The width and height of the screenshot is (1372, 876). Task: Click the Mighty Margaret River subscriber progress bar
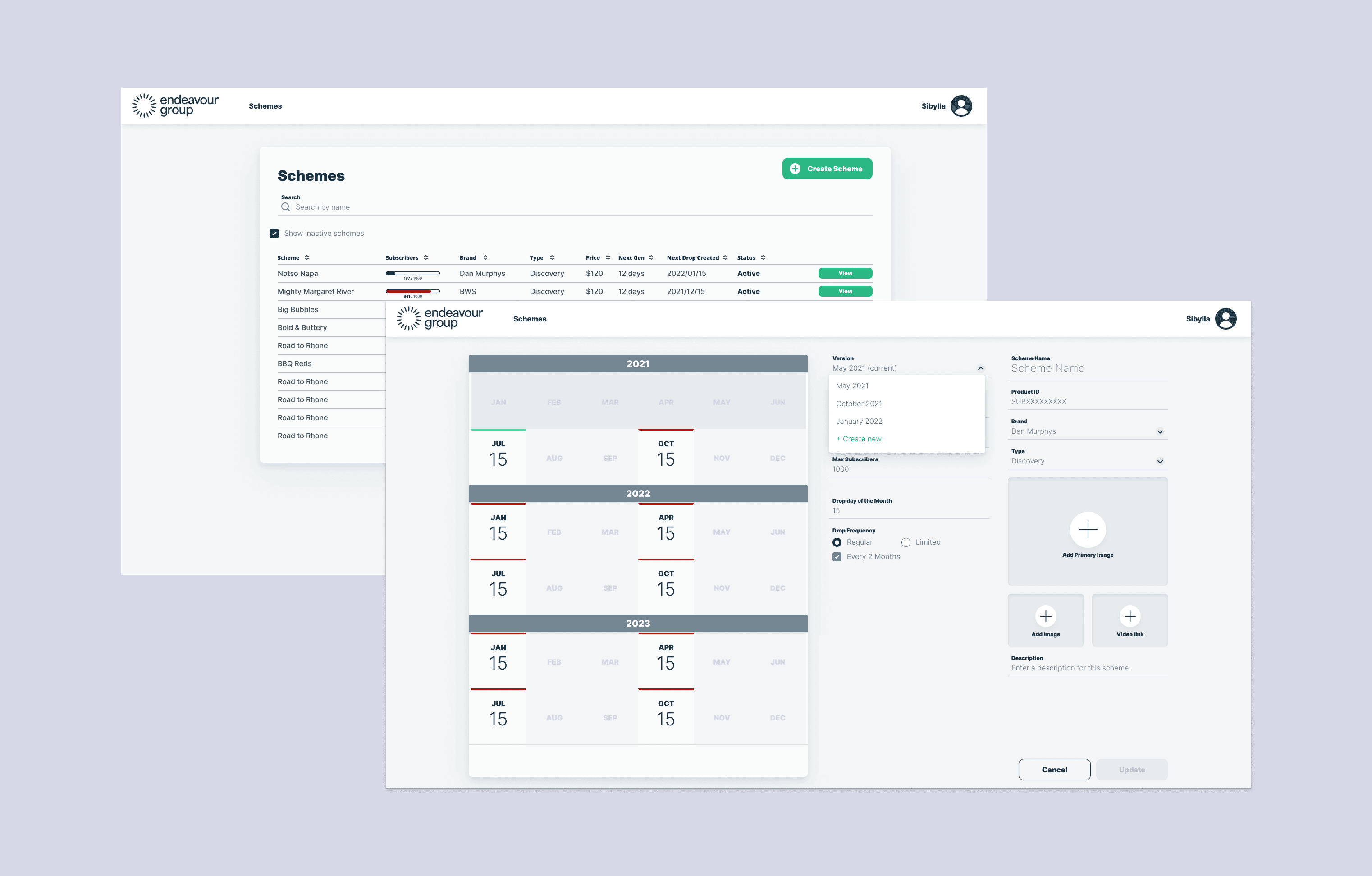tap(412, 291)
